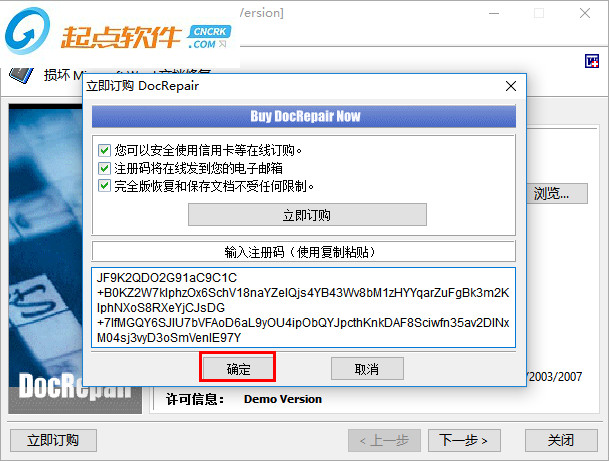Click the blue circular arrow logo
This screenshot has width=609, height=461.
[x=27, y=31]
